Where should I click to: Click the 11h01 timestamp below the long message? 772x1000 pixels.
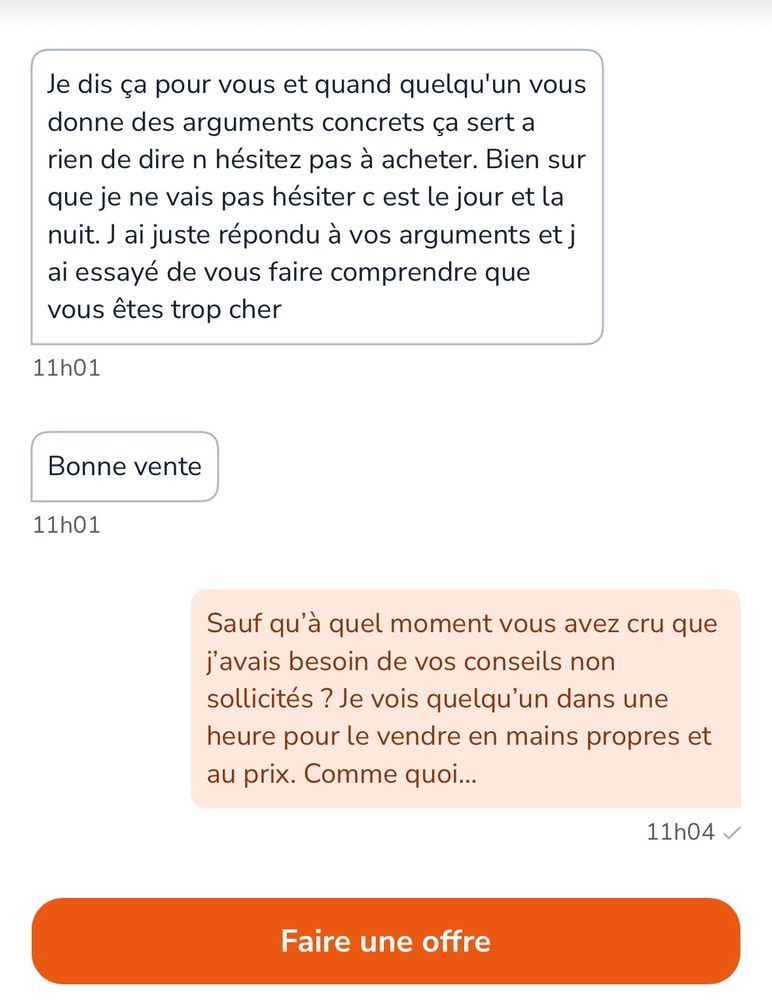point(67,368)
